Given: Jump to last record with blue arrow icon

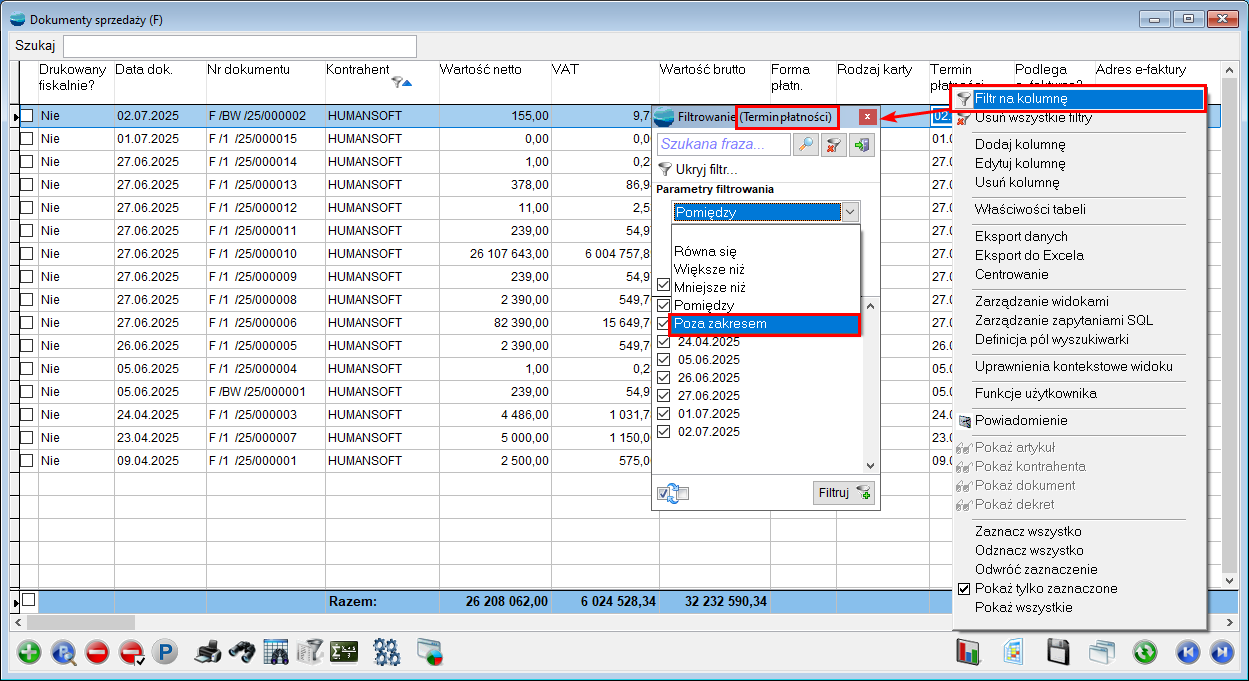Looking at the screenshot, I should click(x=1222, y=653).
